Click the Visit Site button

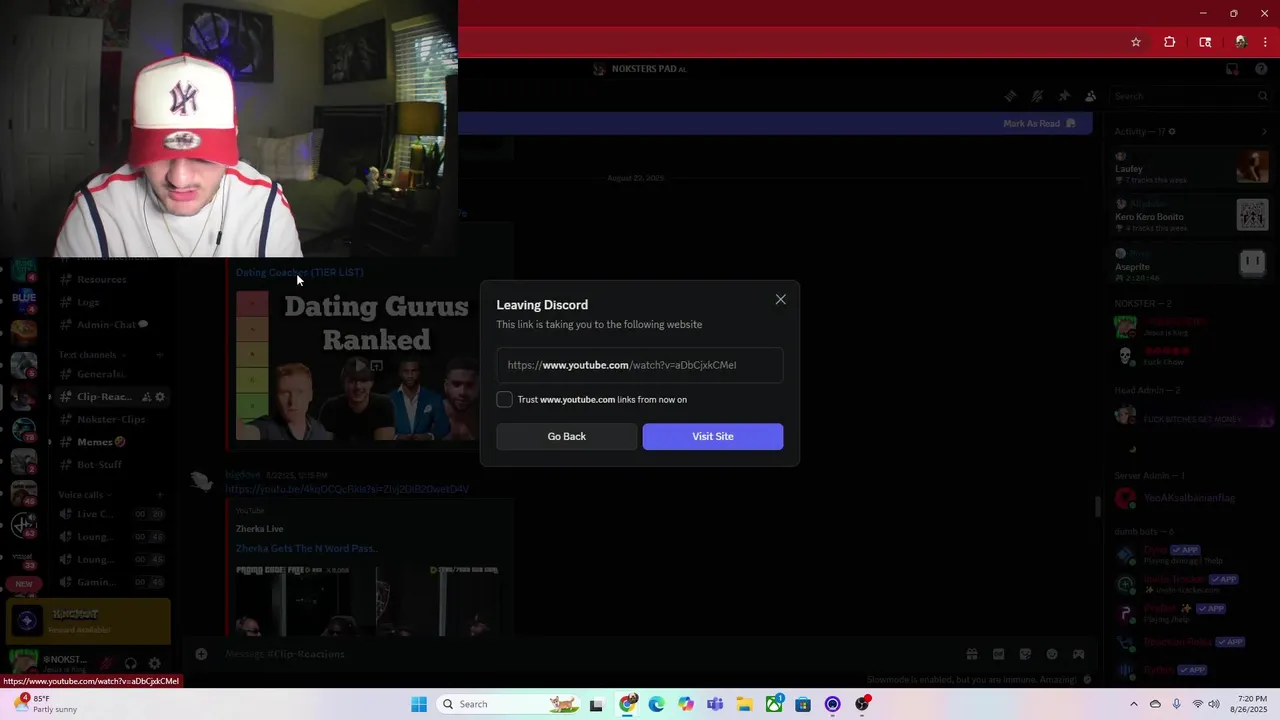pyautogui.click(x=713, y=436)
